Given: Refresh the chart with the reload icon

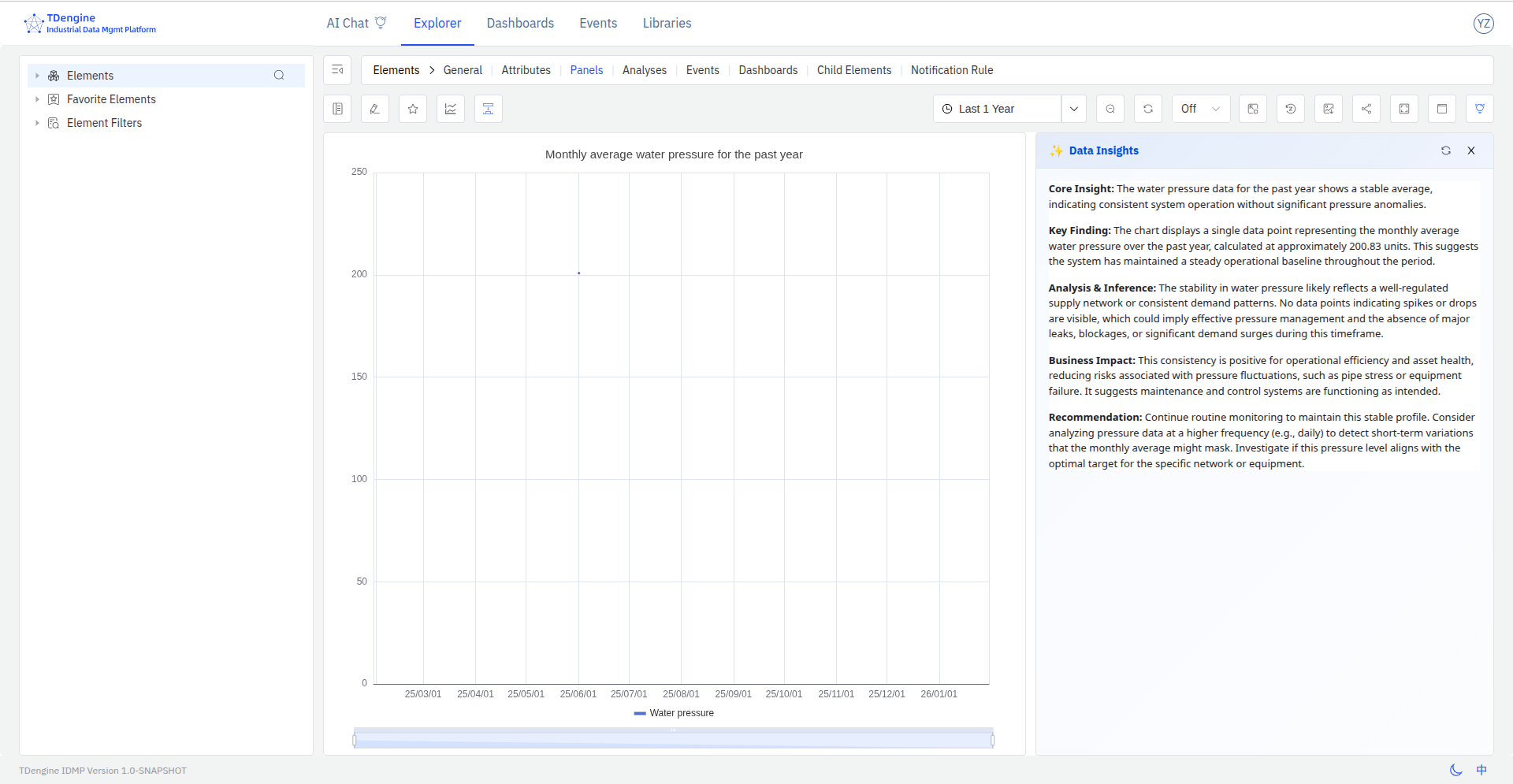Looking at the screenshot, I should 1148,109.
